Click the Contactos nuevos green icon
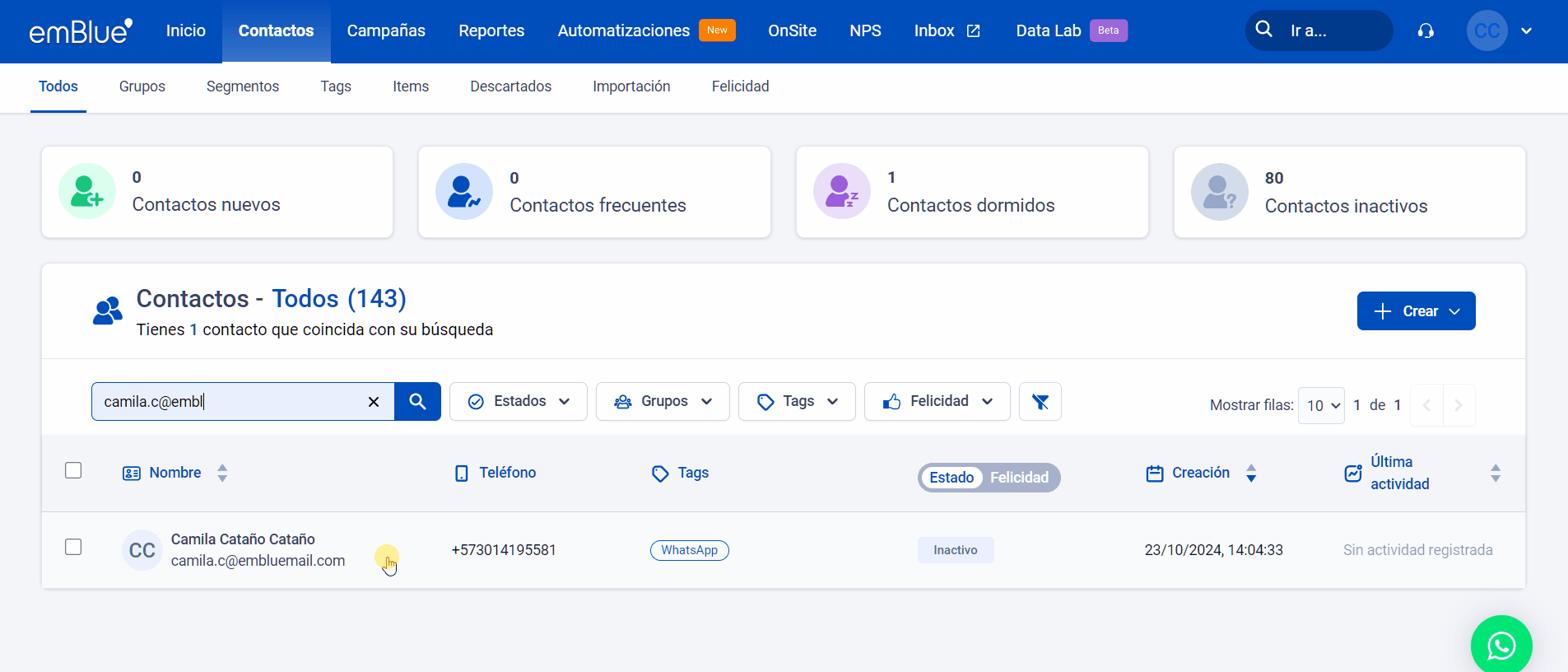 (87, 191)
